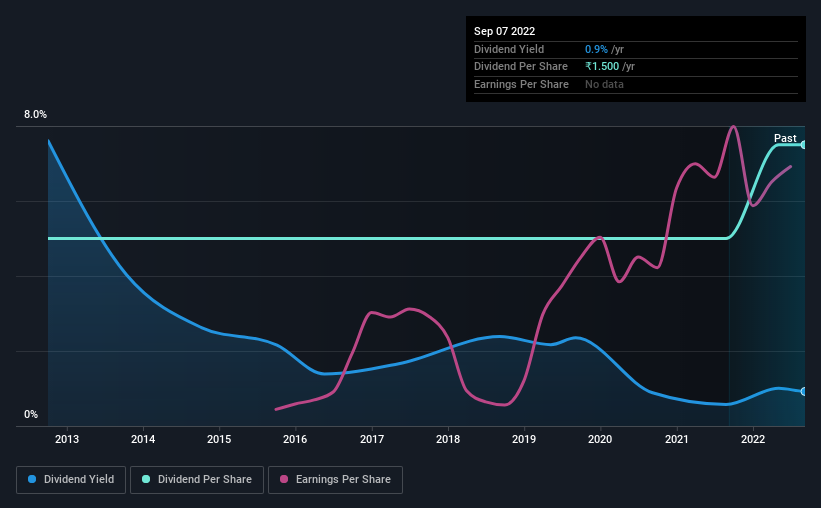Toggle the Dividend Per Share legend button
This screenshot has width=821, height=508.
(197, 480)
